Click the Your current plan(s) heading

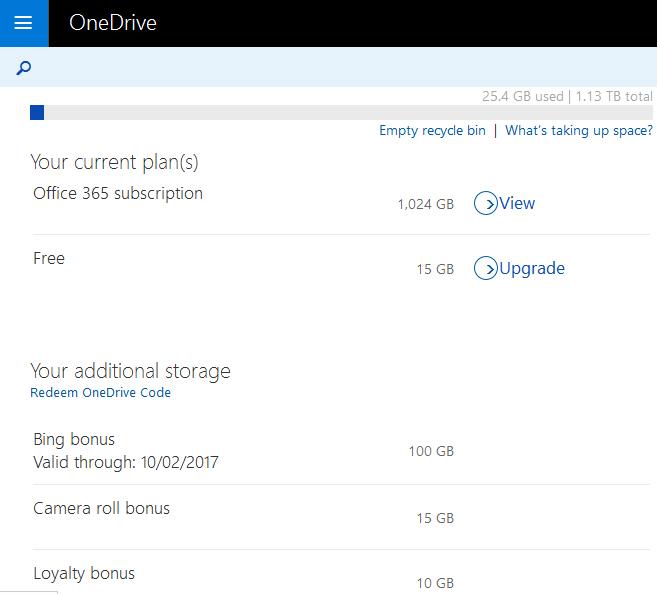point(114,162)
